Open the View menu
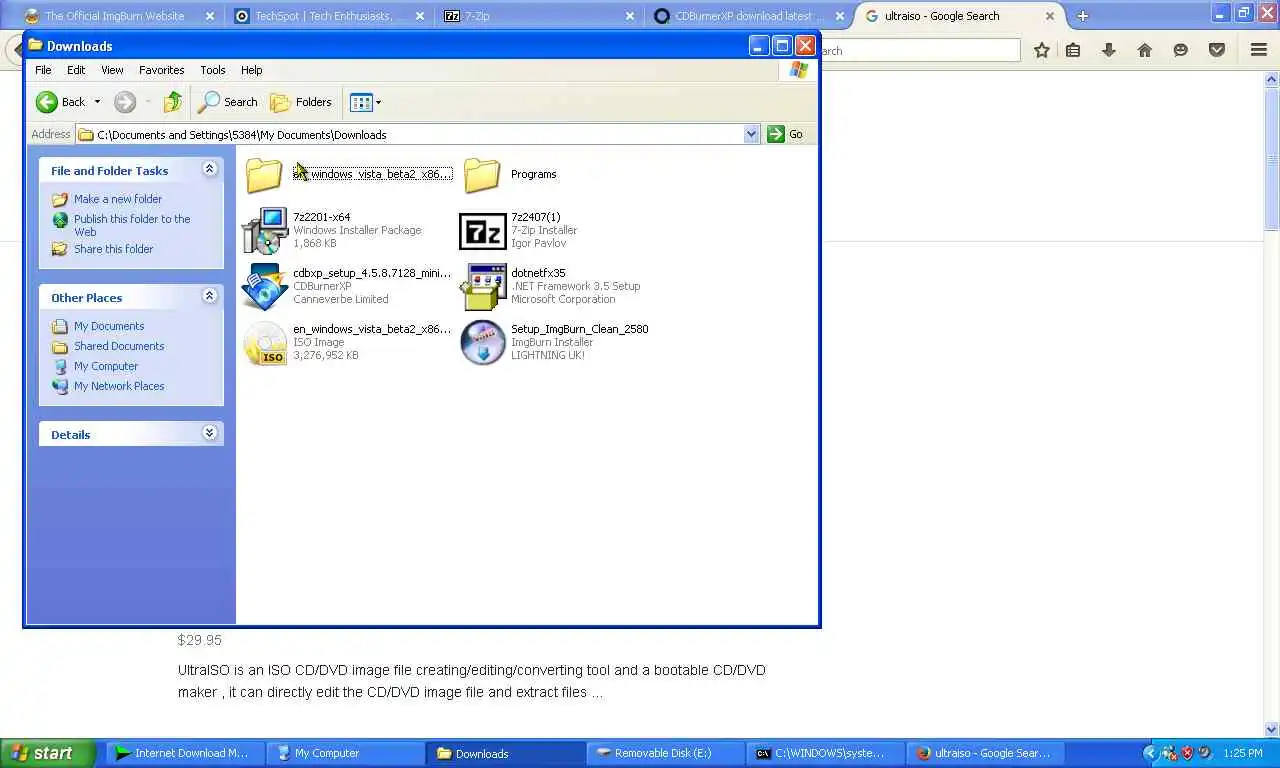 click(112, 70)
